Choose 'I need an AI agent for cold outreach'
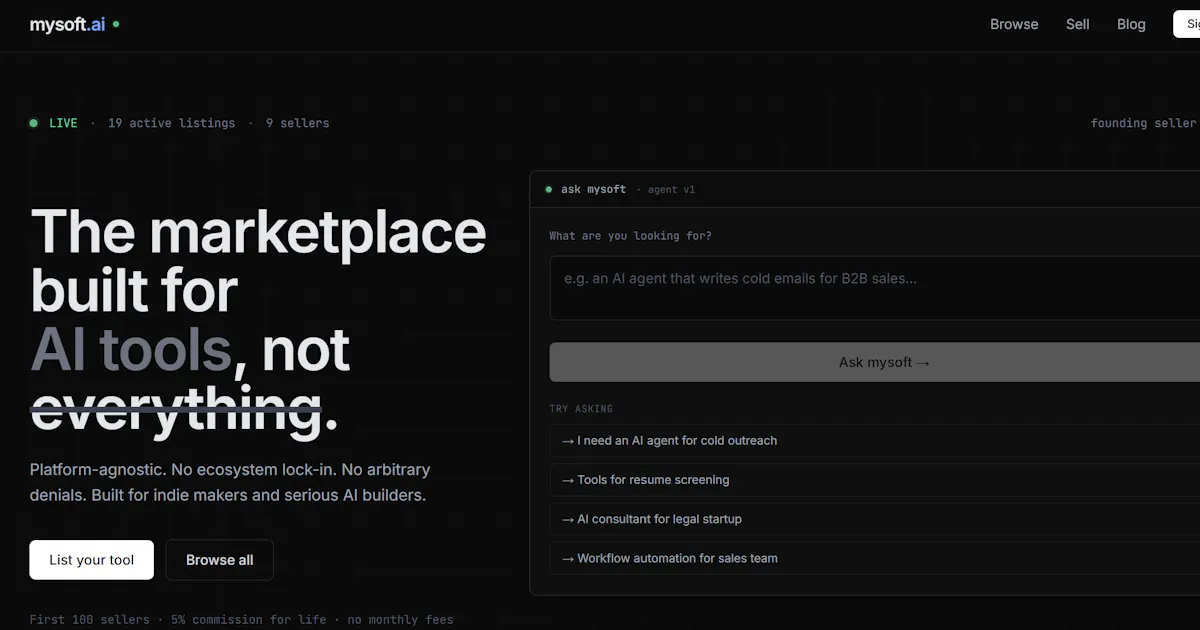Viewport: 1200px width, 630px height. [875, 440]
